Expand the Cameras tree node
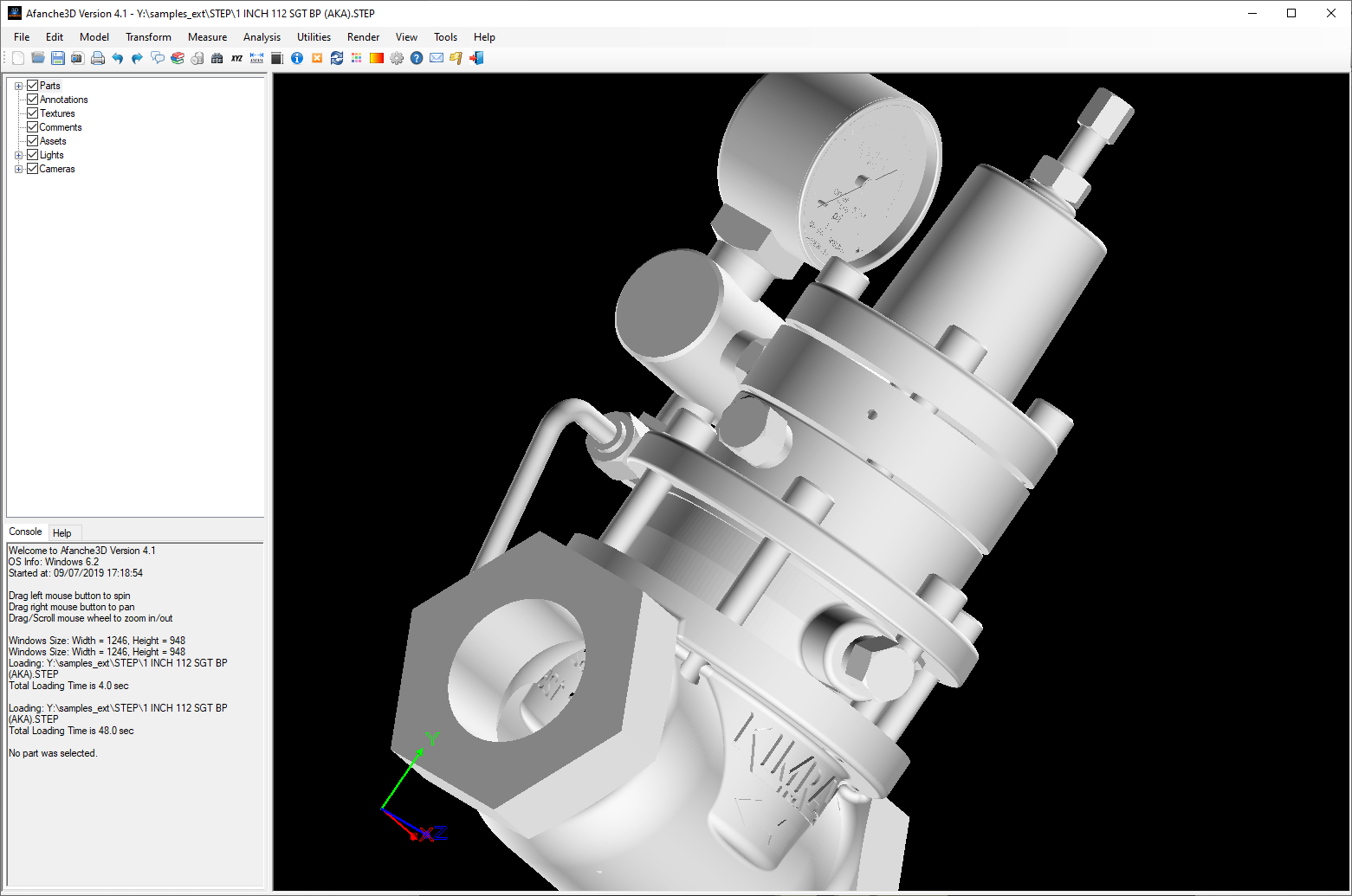 19,169
